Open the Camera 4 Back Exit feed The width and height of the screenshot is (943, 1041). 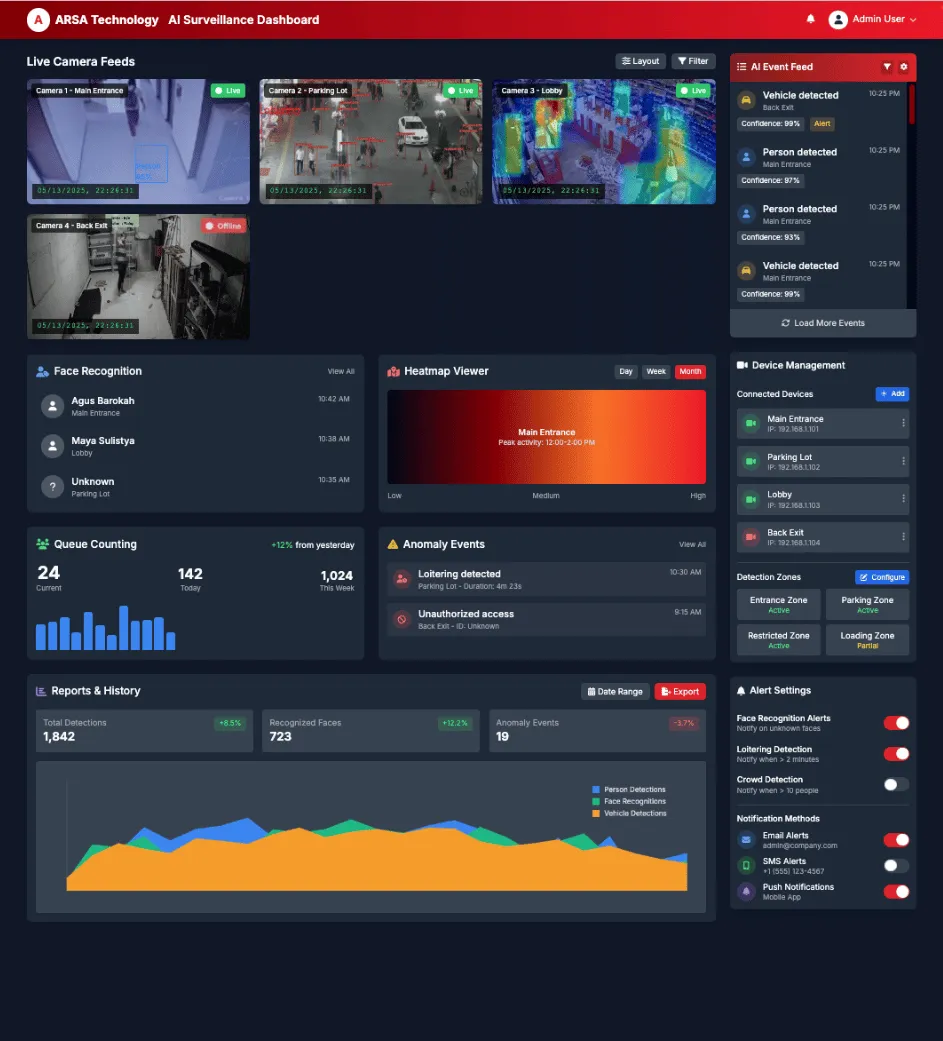coord(138,276)
